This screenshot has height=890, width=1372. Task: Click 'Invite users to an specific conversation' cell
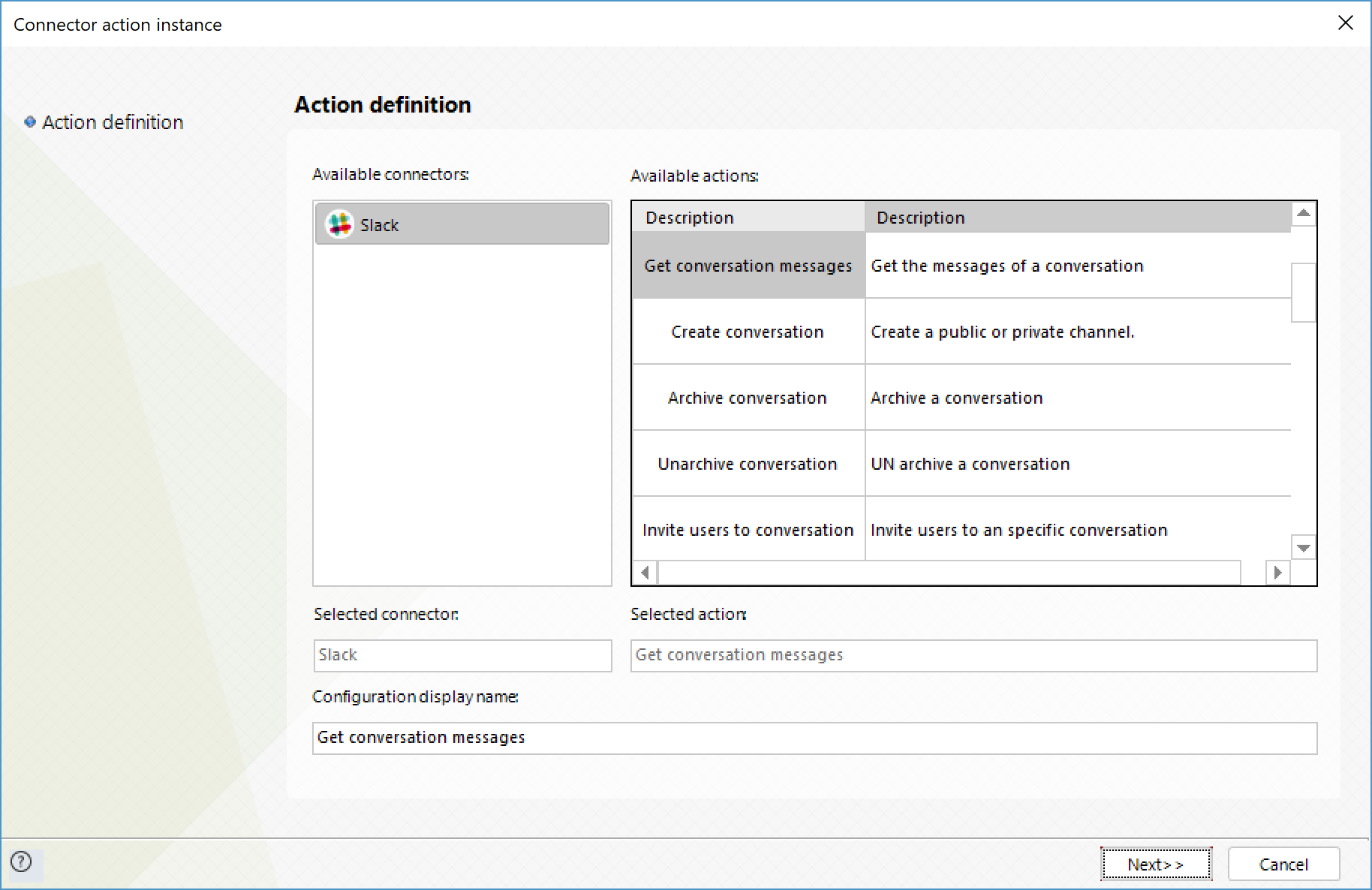pyautogui.click(x=1078, y=529)
